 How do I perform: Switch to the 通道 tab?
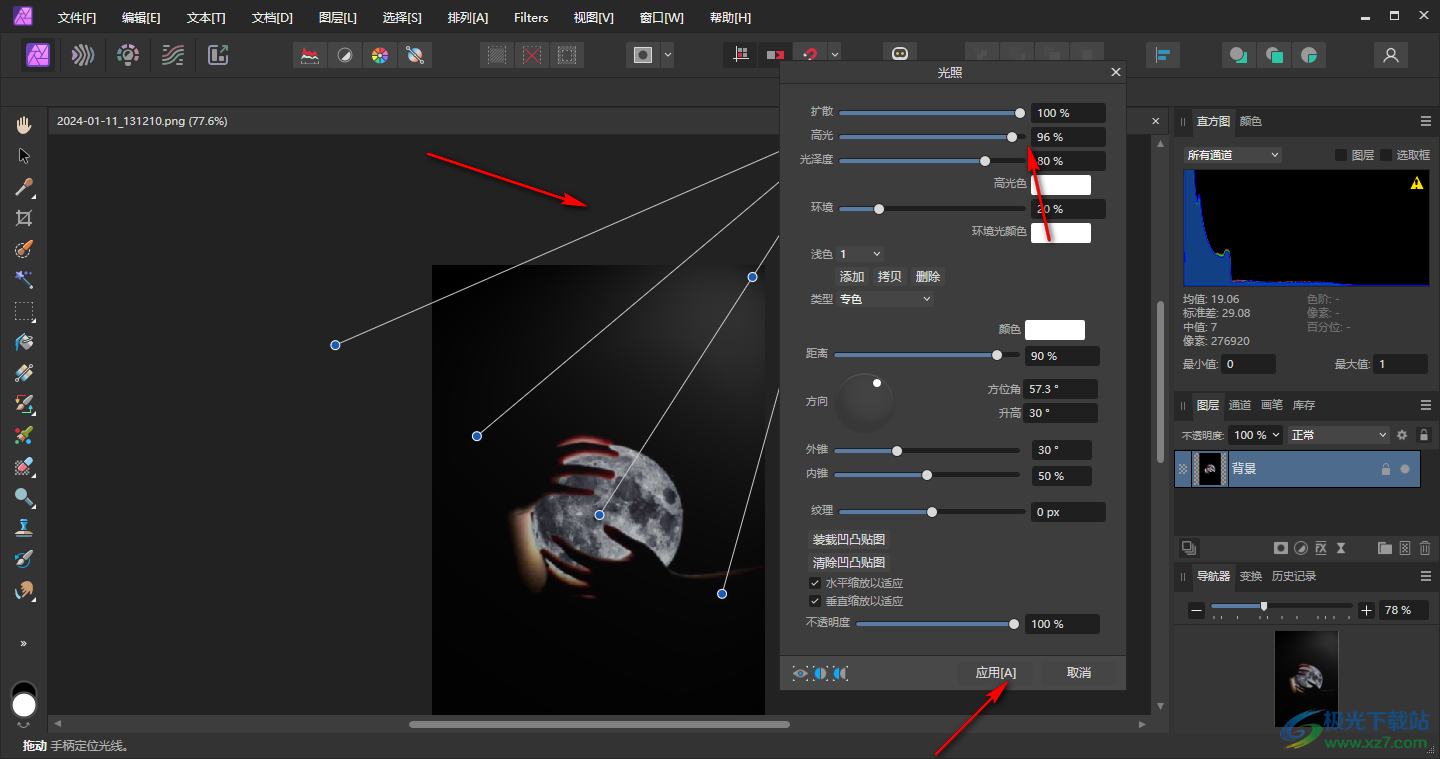(1240, 405)
